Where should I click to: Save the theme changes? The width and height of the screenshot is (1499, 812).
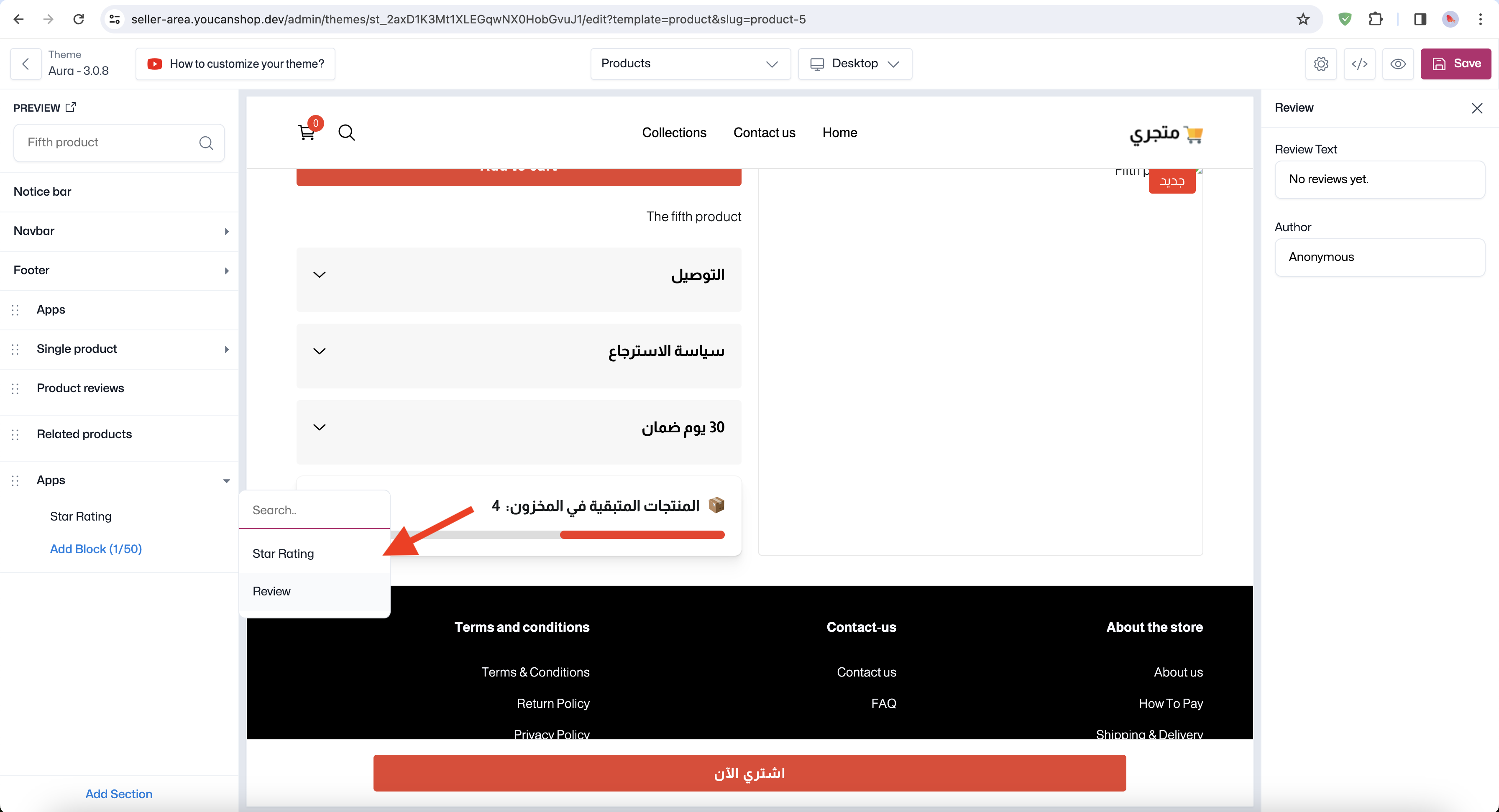(1456, 64)
